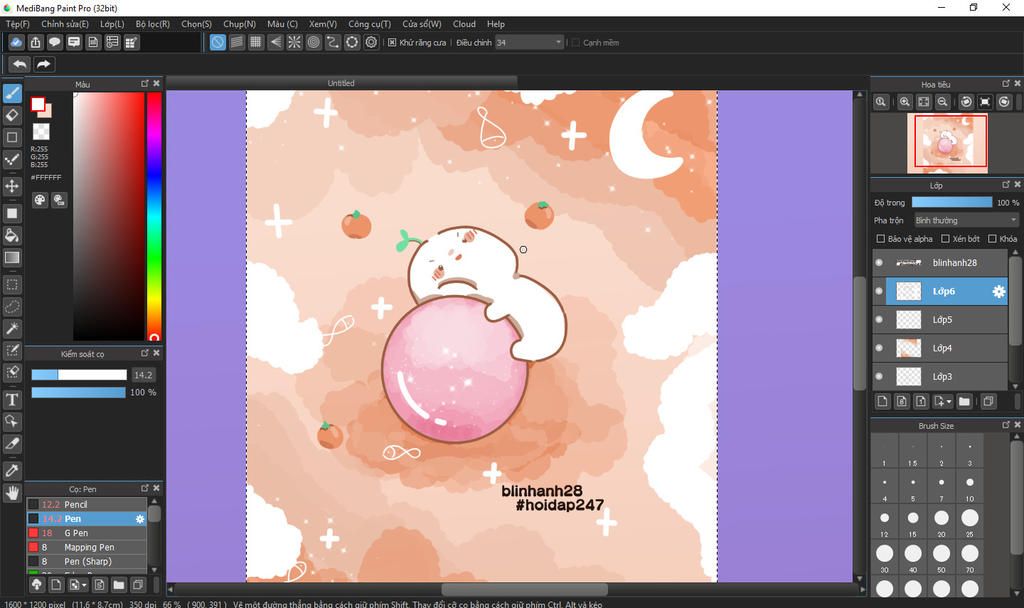Zoom out using the Navigator panel
Viewport: 1024px width, 608px height.
click(942, 102)
